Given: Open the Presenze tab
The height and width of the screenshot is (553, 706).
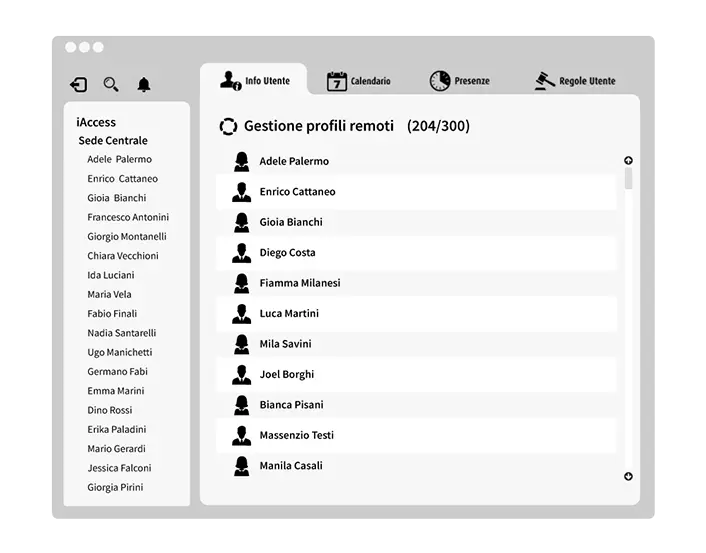Looking at the screenshot, I should (459, 81).
